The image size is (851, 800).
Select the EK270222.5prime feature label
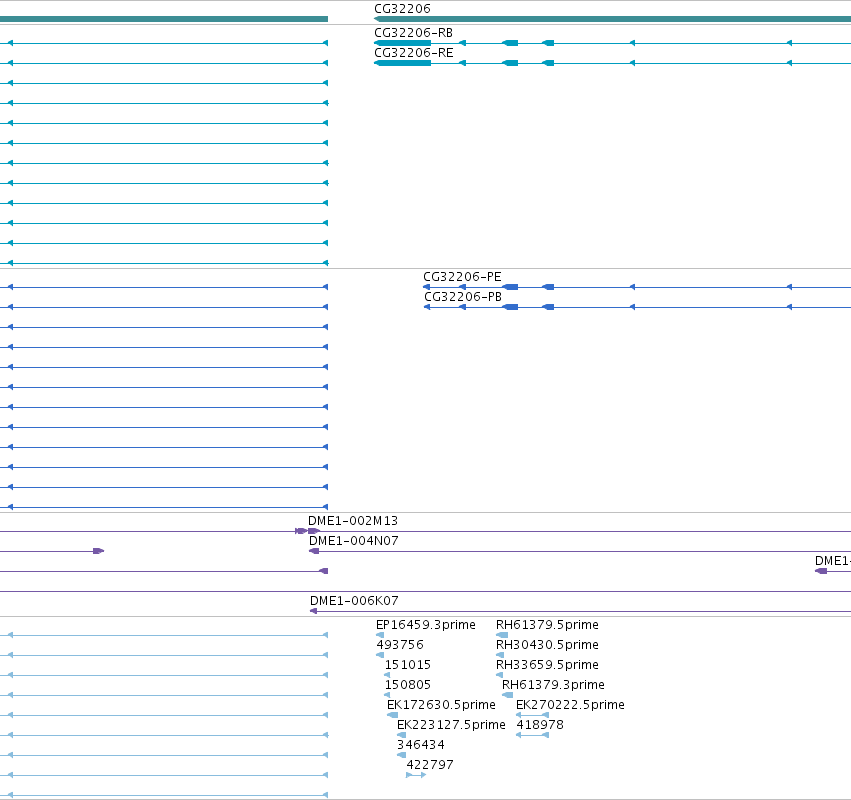pyautogui.click(x=570, y=705)
